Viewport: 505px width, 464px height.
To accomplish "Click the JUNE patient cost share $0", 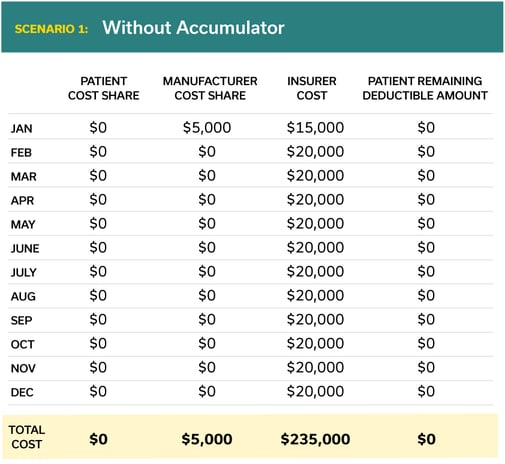I will [x=98, y=247].
